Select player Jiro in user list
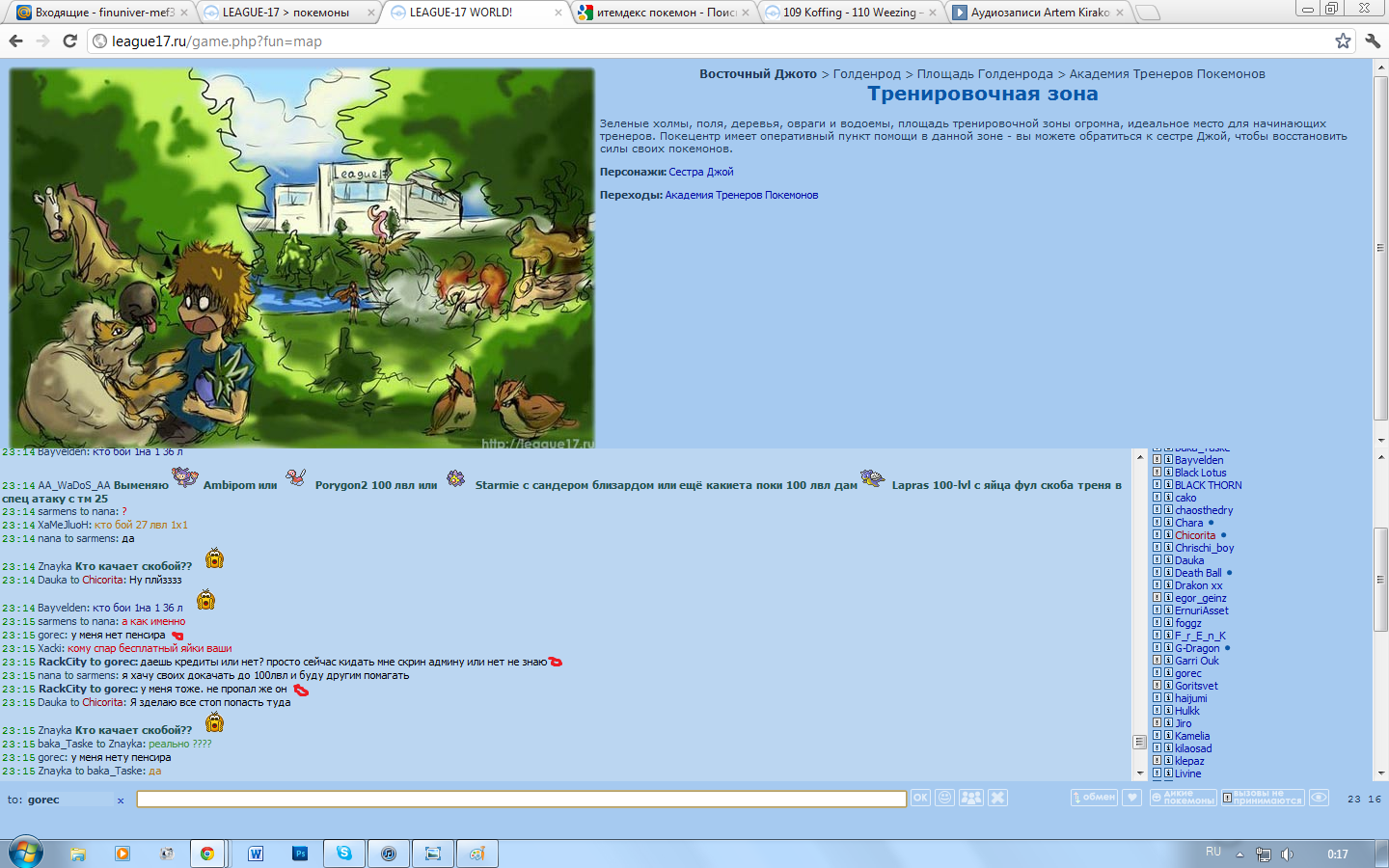 tap(1184, 723)
